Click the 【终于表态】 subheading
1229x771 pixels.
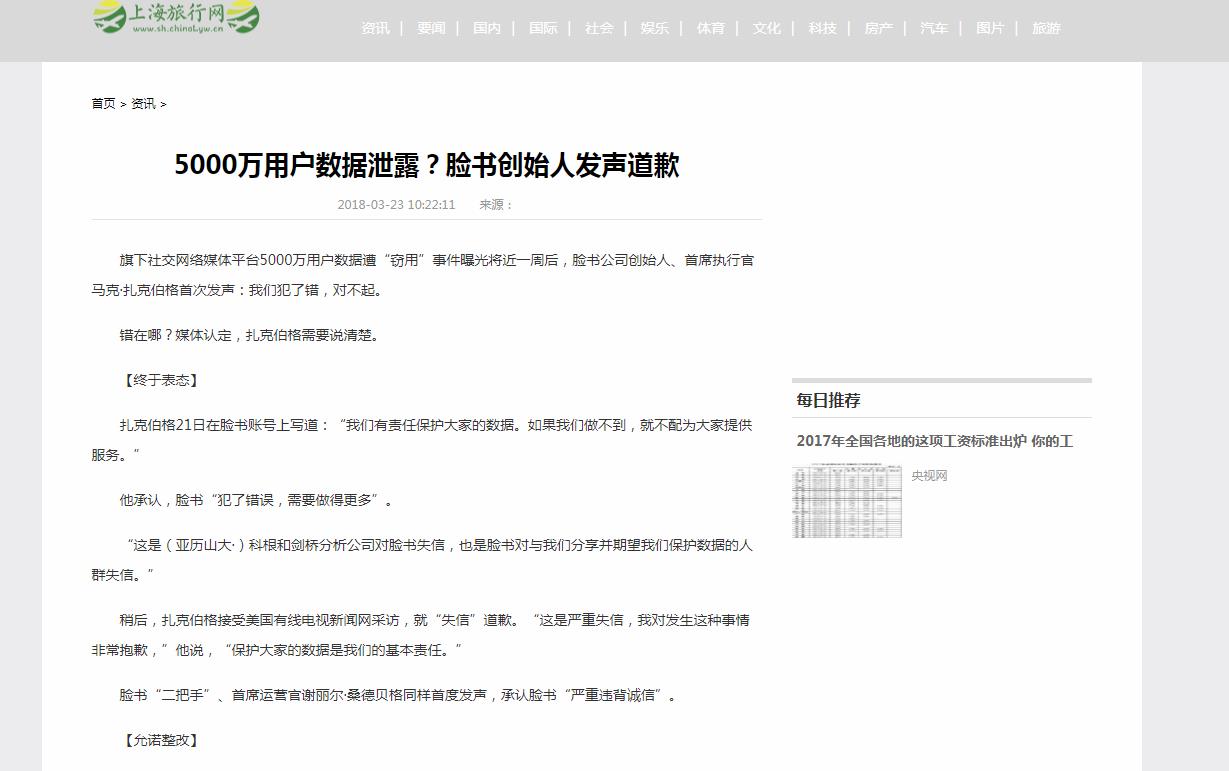tap(161, 380)
